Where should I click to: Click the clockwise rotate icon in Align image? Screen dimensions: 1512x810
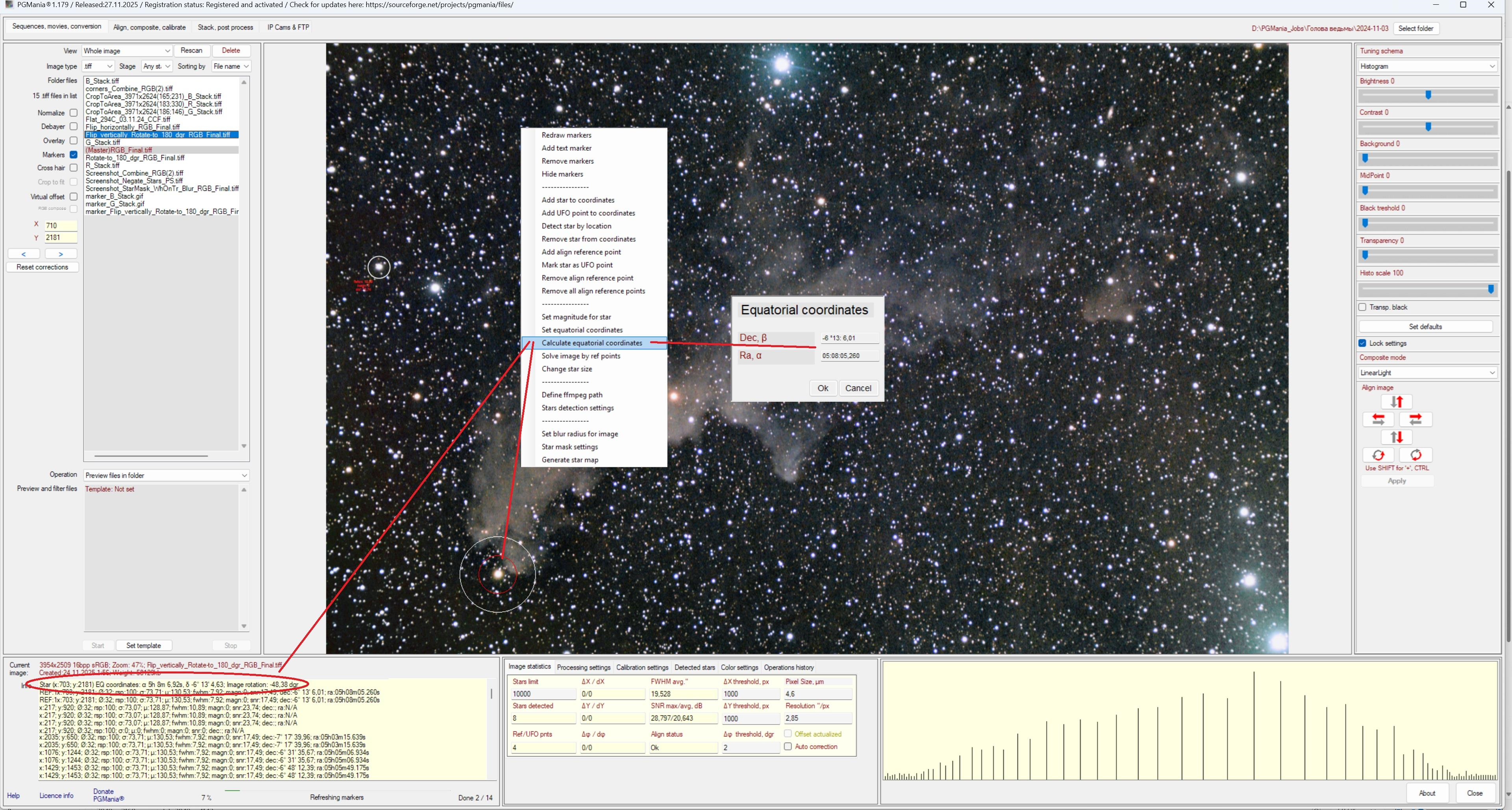(x=1415, y=455)
